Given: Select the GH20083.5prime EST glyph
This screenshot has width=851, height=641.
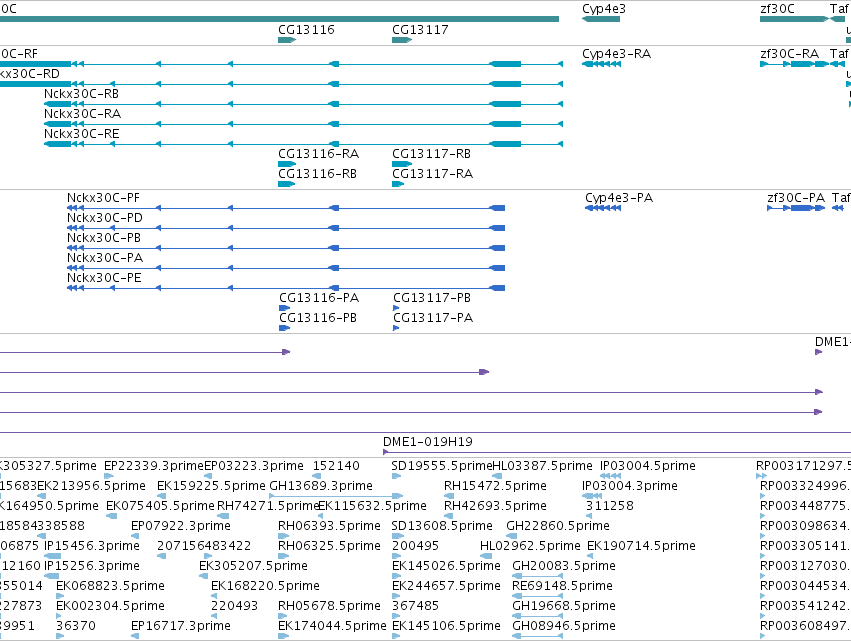Looking at the screenshot, I should tap(537, 576).
